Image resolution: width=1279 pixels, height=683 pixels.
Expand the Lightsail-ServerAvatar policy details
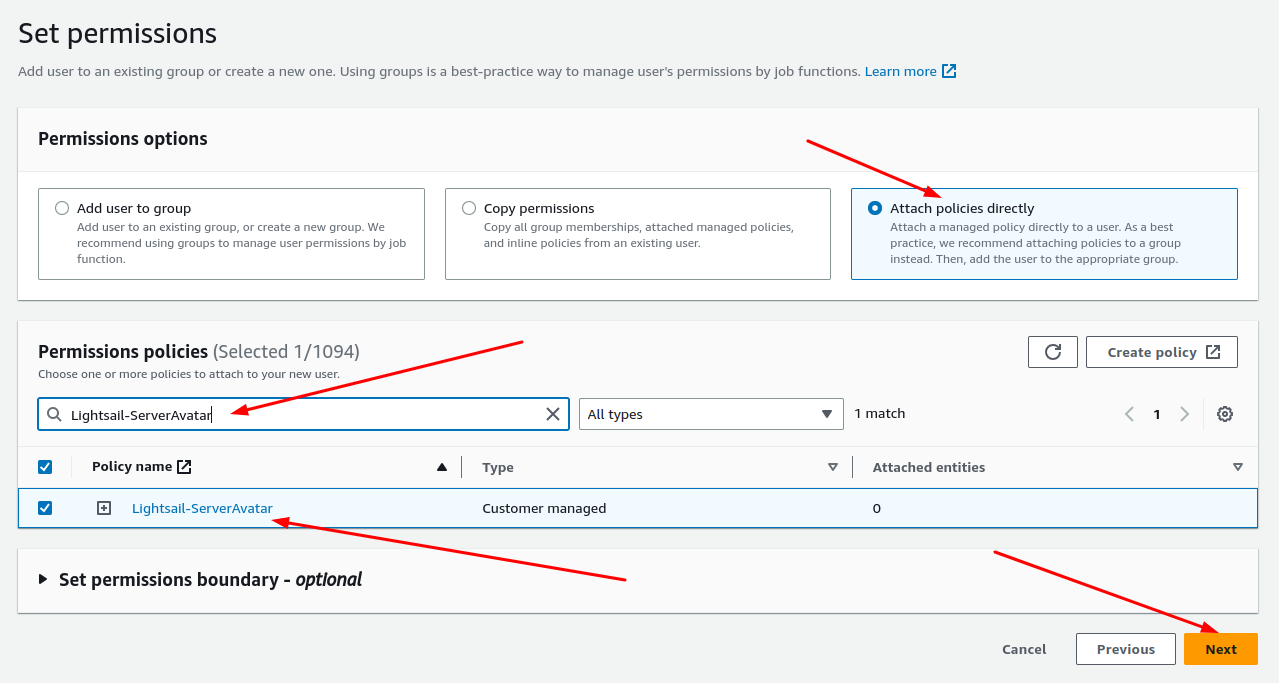104,508
